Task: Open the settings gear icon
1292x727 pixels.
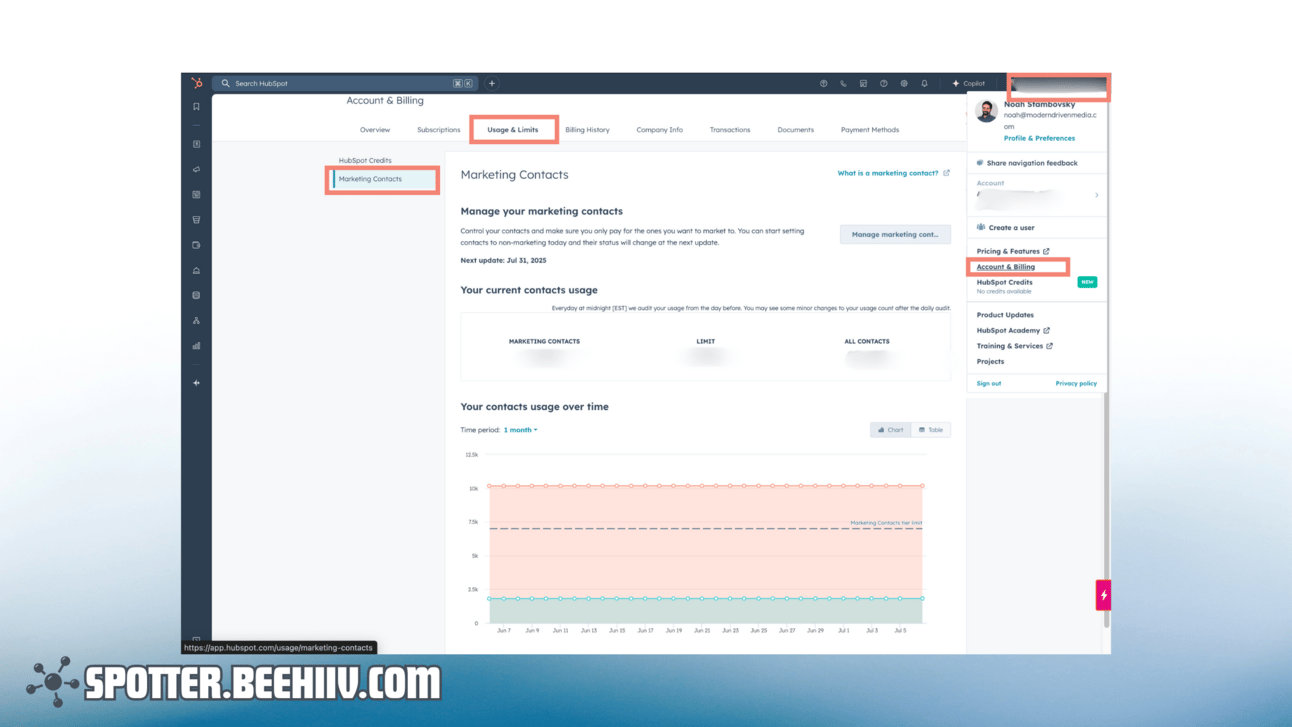Action: [x=904, y=83]
